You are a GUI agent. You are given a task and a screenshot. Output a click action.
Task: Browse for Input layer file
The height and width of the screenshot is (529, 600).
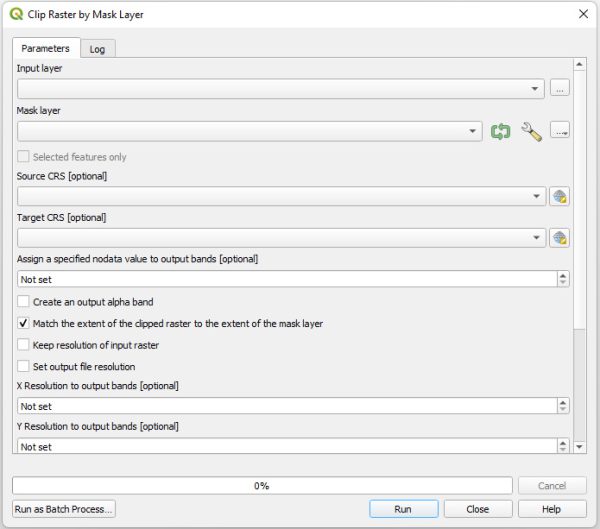click(559, 89)
